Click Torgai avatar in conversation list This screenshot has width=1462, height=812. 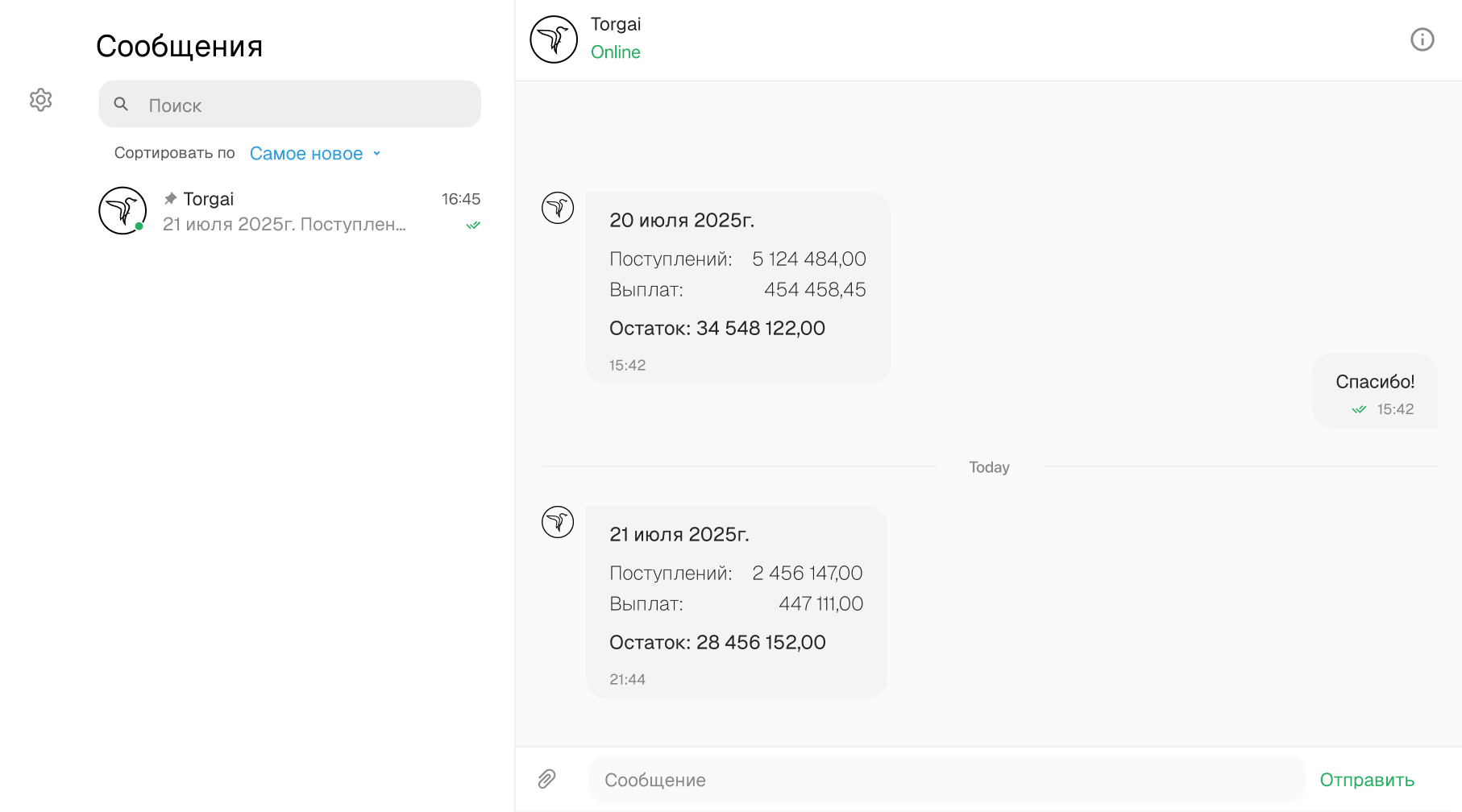123,211
